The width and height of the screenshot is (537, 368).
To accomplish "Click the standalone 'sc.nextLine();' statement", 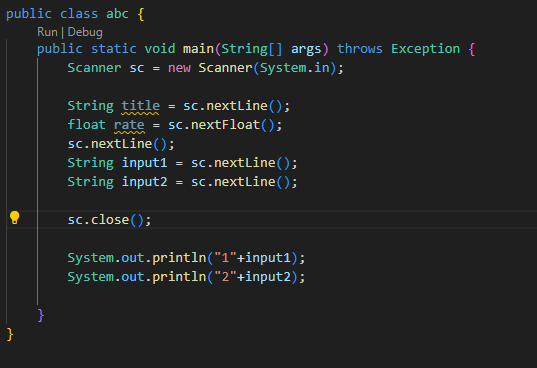I will [121, 144].
